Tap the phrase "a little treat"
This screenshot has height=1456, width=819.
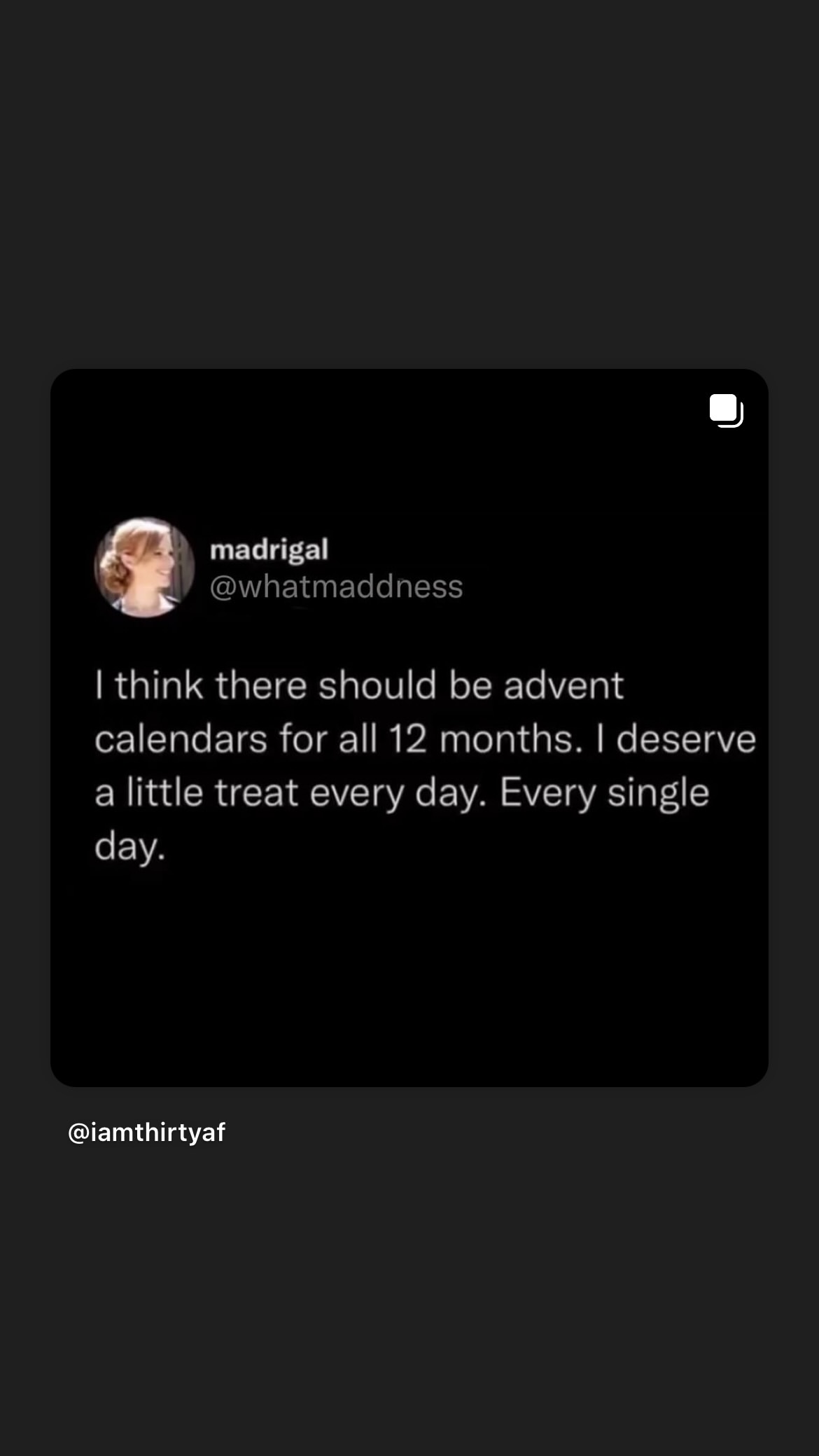tap(197, 793)
